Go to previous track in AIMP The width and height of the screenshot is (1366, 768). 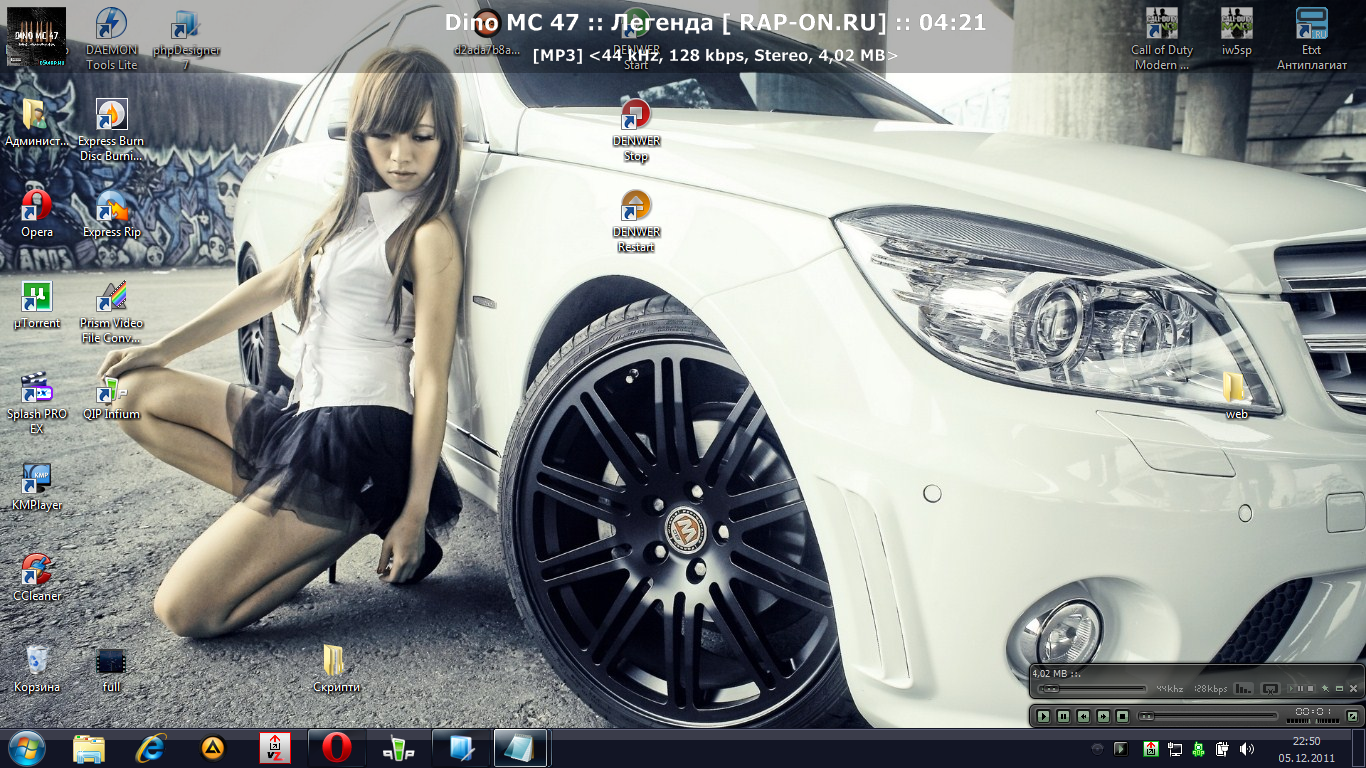point(1083,716)
